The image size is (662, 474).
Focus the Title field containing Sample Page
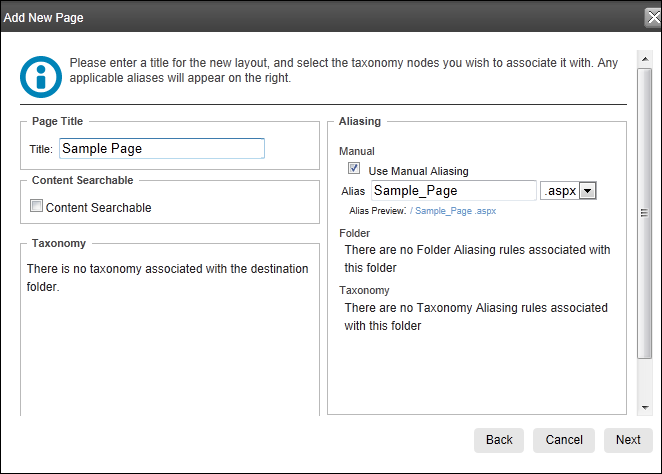click(162, 149)
